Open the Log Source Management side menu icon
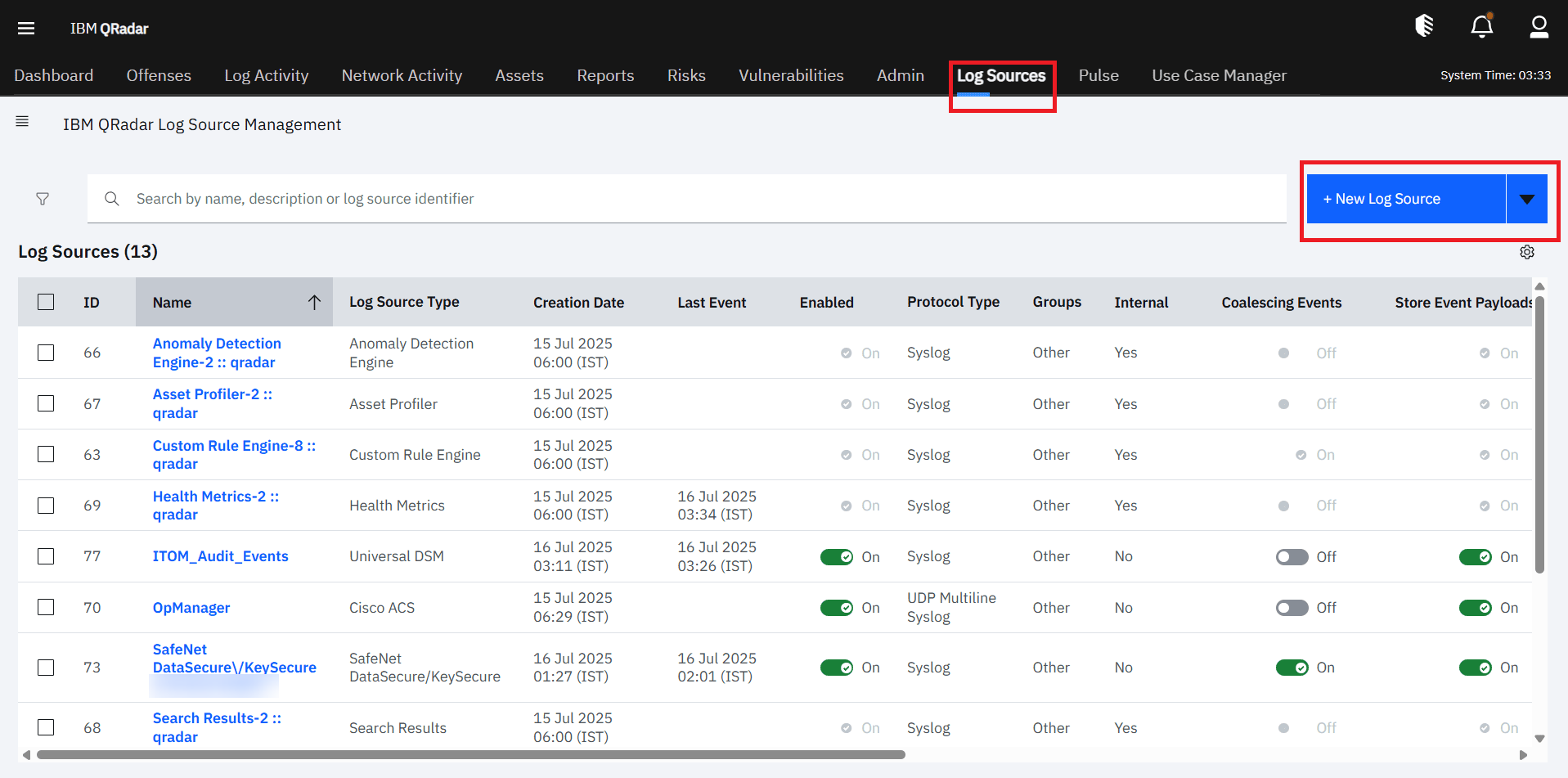Image resolution: width=1568 pixels, height=778 pixels. 22,121
